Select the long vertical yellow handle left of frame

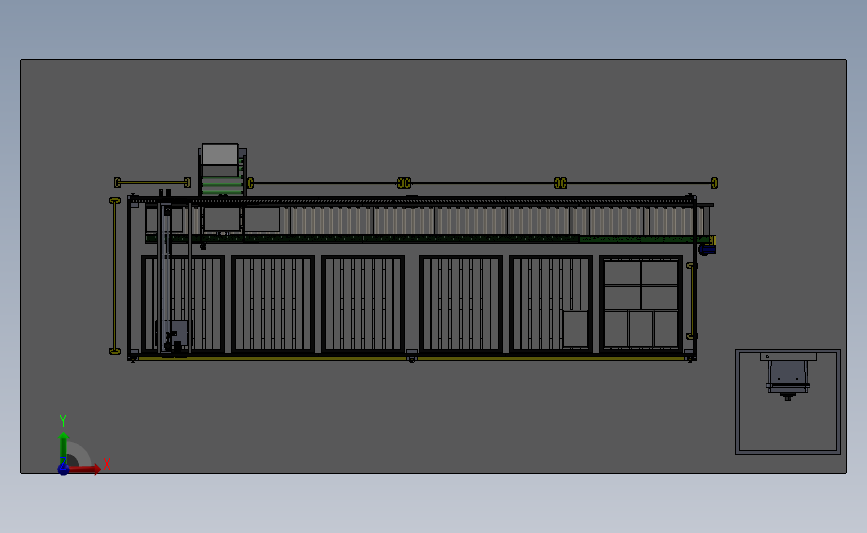pos(115,275)
